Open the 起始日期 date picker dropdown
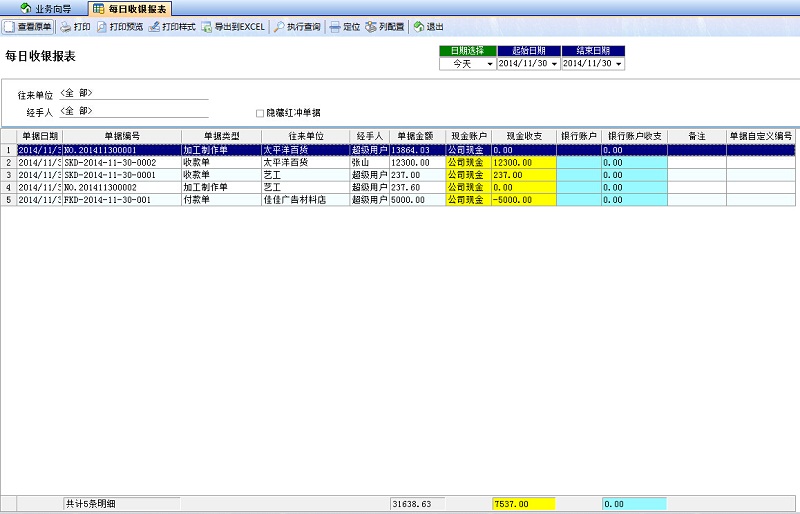The image size is (800, 514). coord(554,64)
